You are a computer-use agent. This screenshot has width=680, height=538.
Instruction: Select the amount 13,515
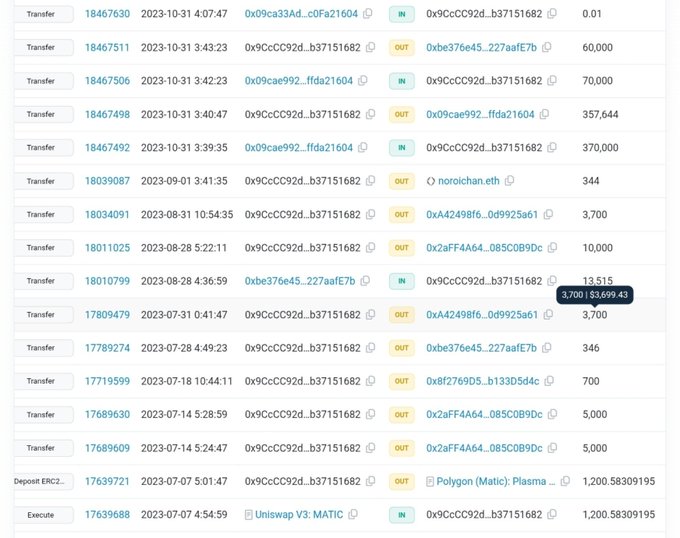(598, 280)
